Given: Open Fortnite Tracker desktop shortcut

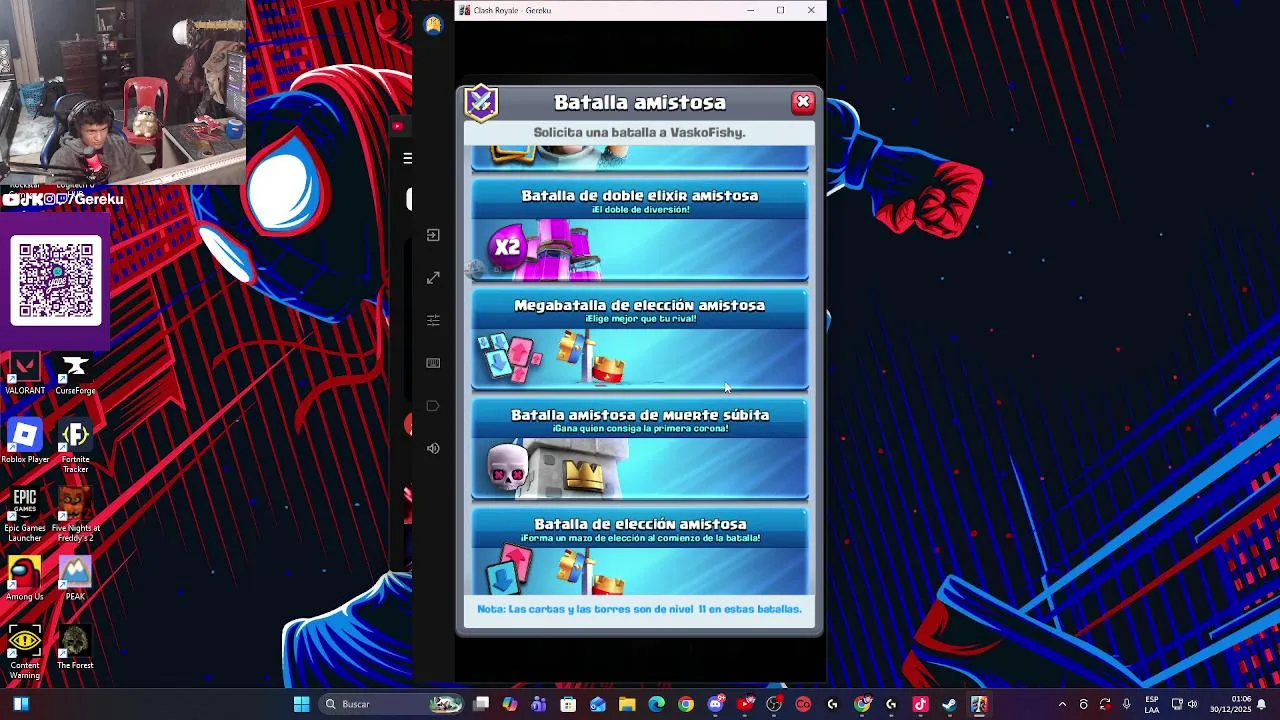Looking at the screenshot, I should coord(75,447).
